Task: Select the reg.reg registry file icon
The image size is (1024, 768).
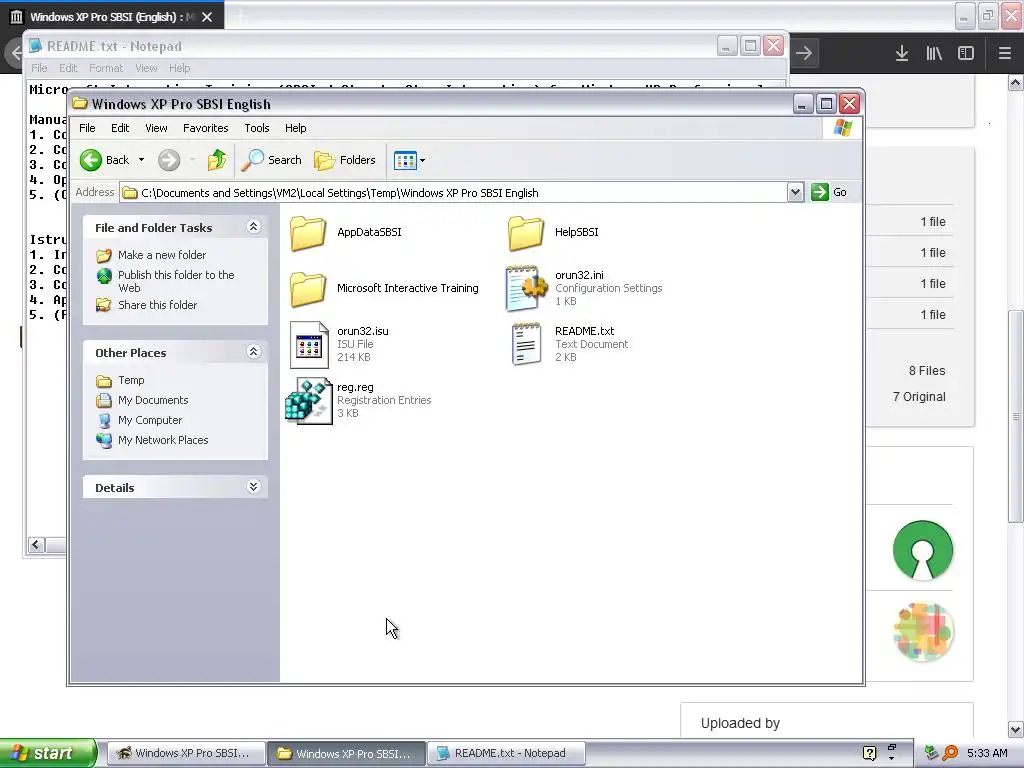Action: pos(309,401)
